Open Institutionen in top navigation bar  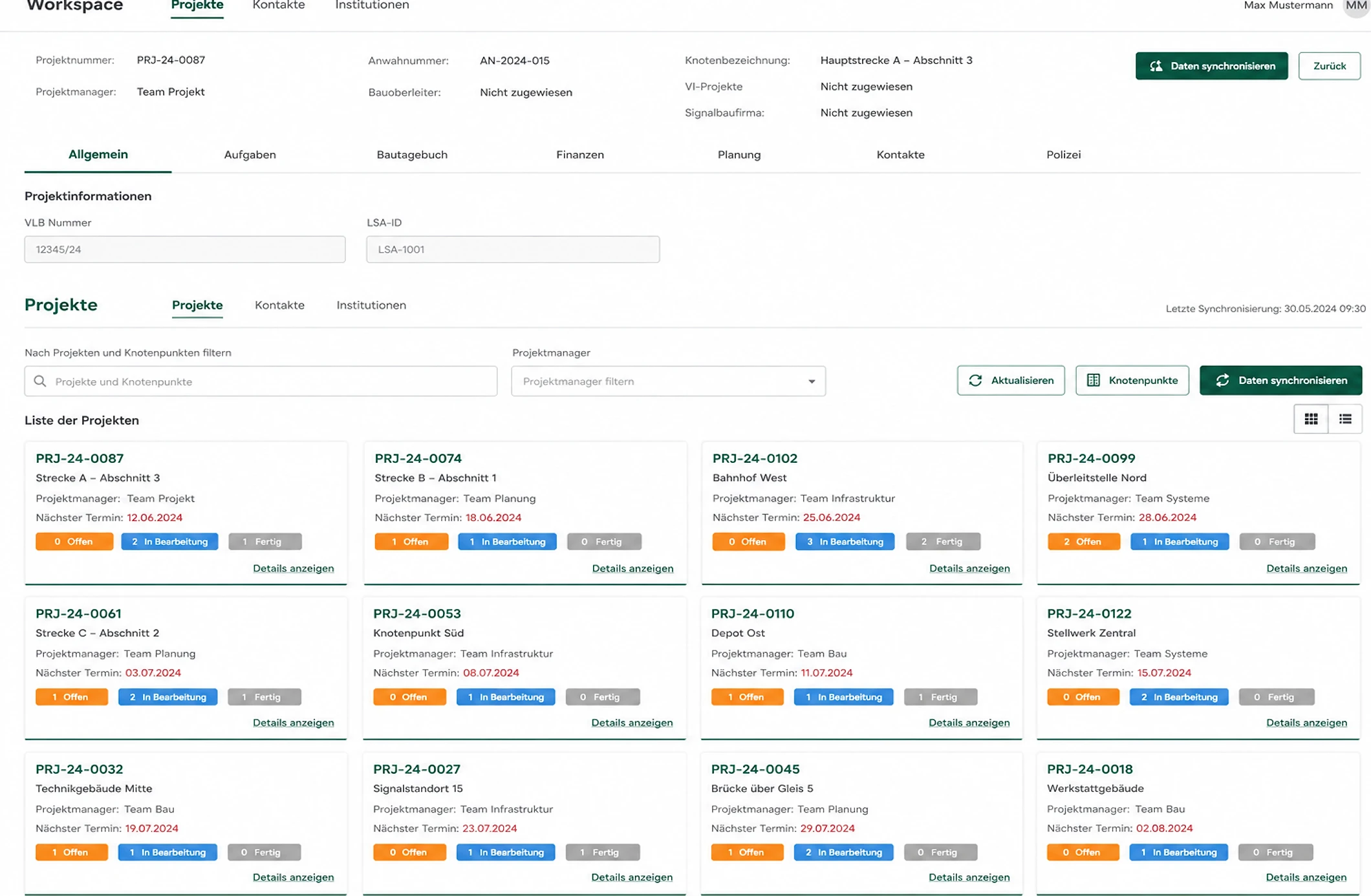coord(372,6)
